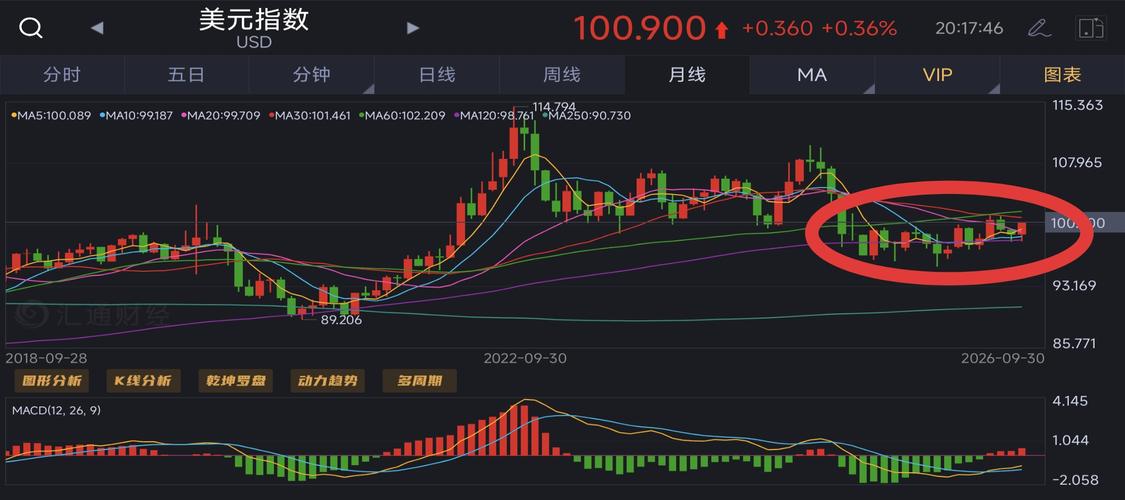Click the 107.965 price axis value
1125x500 pixels.
coord(1077,163)
